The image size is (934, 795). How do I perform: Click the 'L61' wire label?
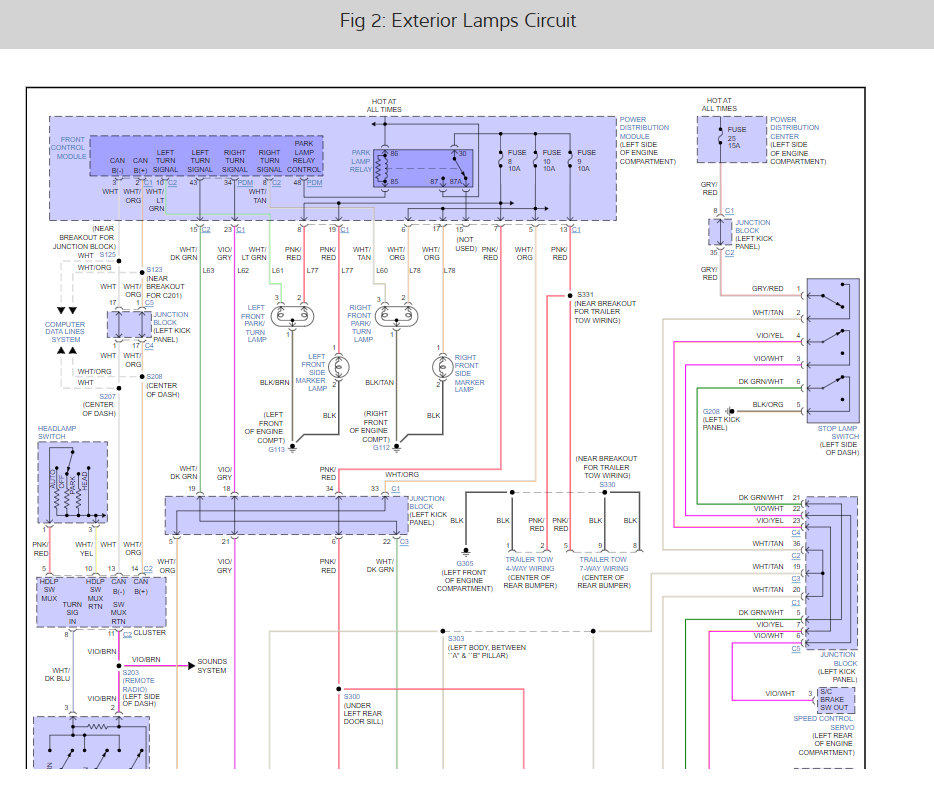(x=278, y=270)
